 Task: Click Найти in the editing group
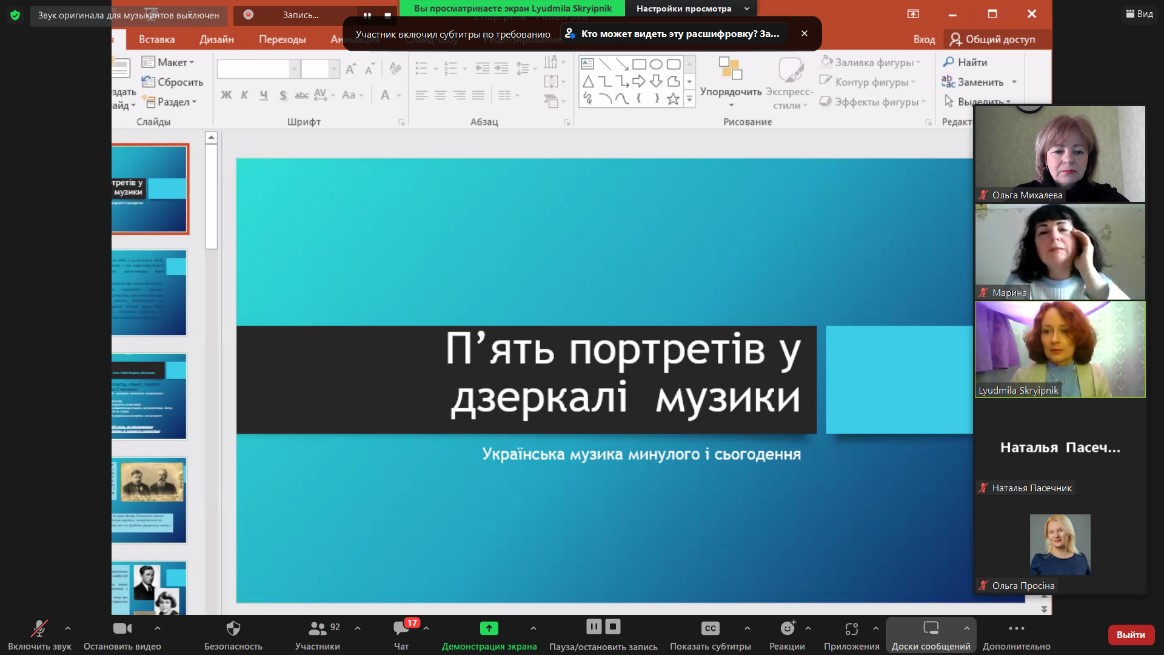(x=965, y=62)
